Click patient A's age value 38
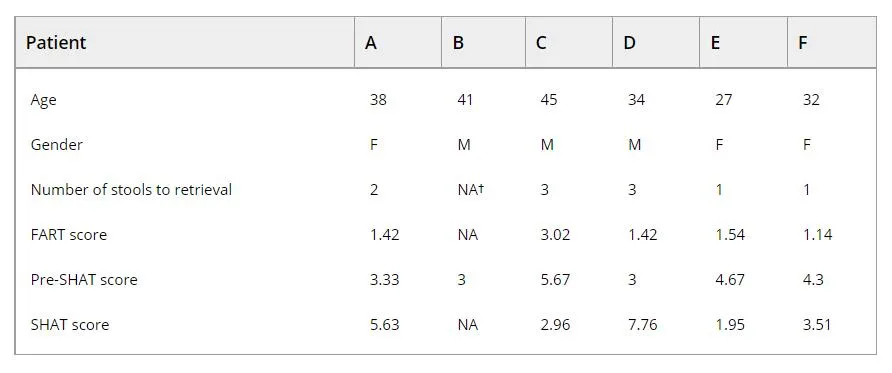Viewport: 892px width, 373px height. (378, 100)
